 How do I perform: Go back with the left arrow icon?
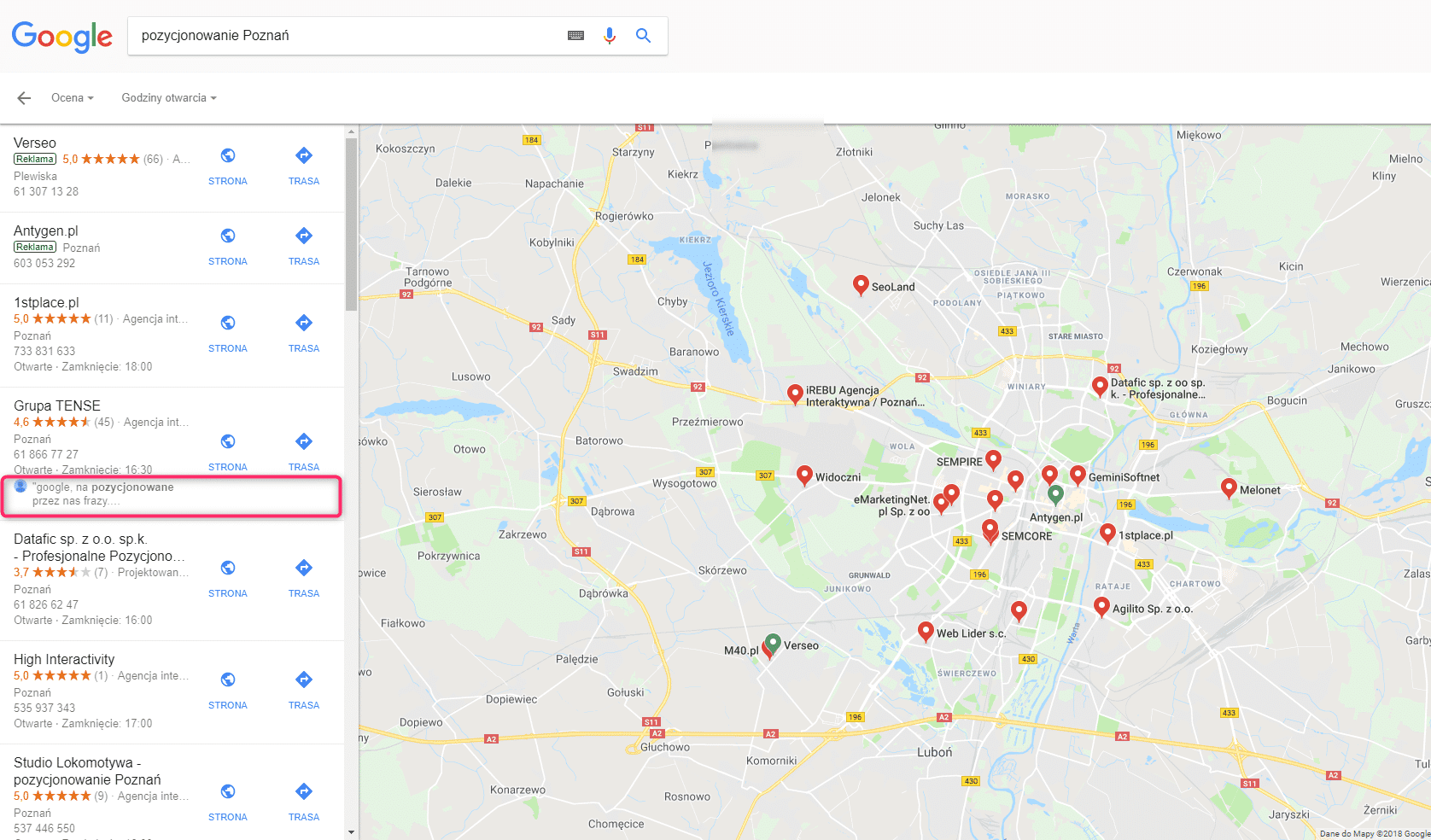pyautogui.click(x=24, y=98)
